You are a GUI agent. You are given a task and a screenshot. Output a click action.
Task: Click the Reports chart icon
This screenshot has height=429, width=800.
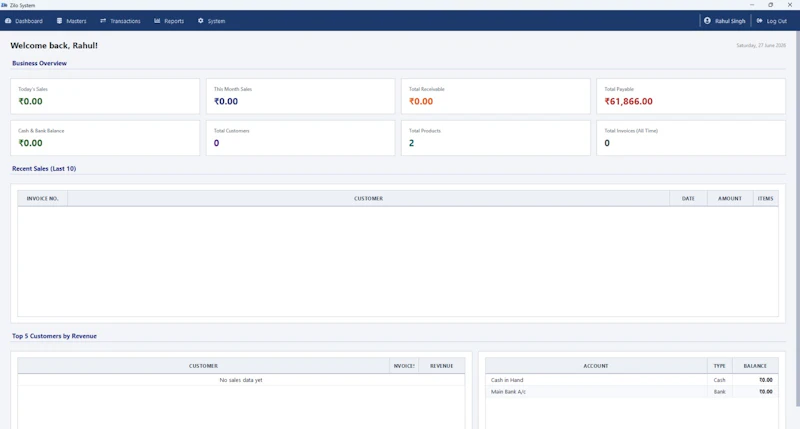pyautogui.click(x=157, y=21)
